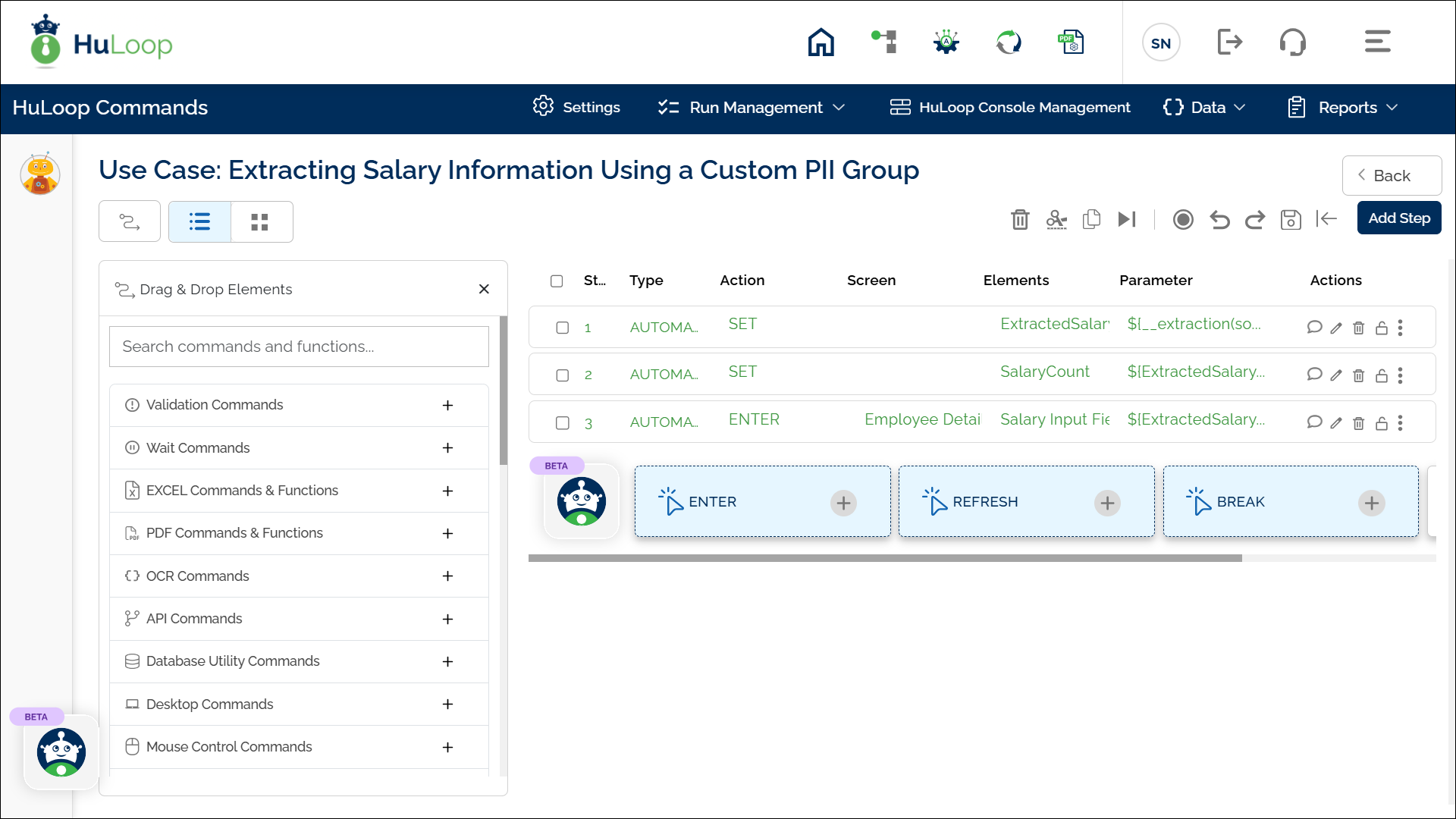Expand Validation Commands section

pyautogui.click(x=447, y=405)
